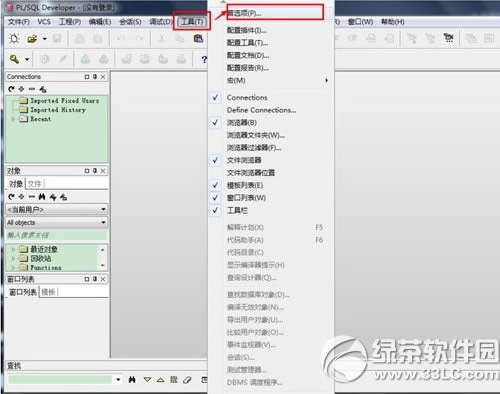Image resolution: width=500 pixels, height=394 pixels.
Task: Expand the Recent folder in Connections
Action: (13, 119)
